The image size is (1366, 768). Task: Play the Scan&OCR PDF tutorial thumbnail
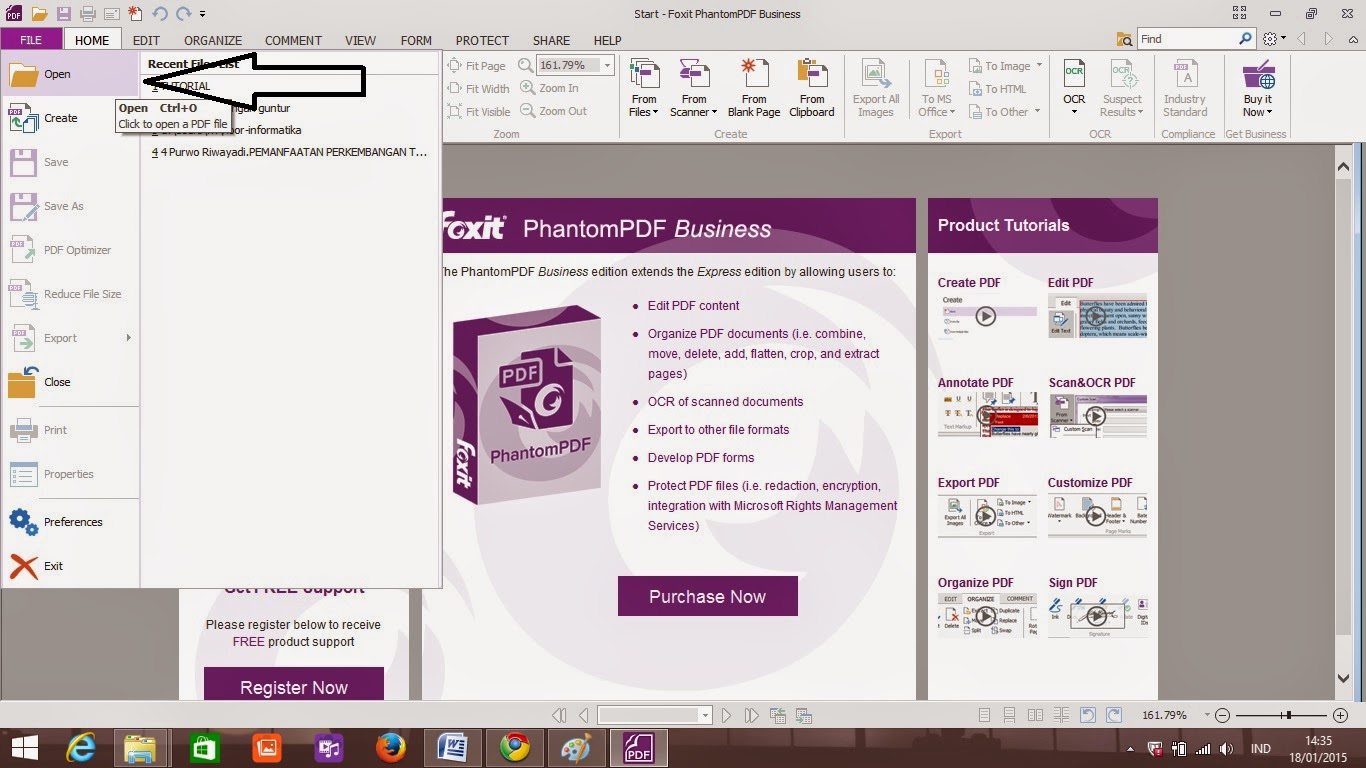click(1097, 416)
